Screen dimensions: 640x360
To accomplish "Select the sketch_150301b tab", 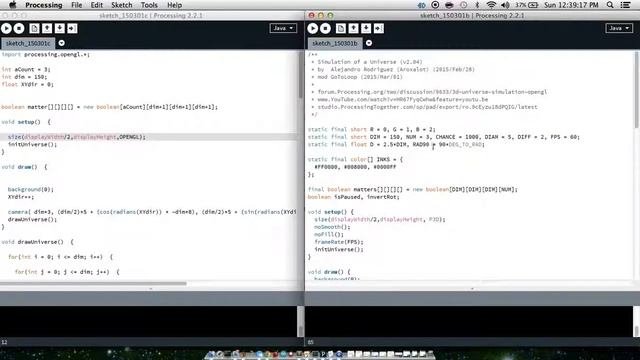I will pos(335,43).
